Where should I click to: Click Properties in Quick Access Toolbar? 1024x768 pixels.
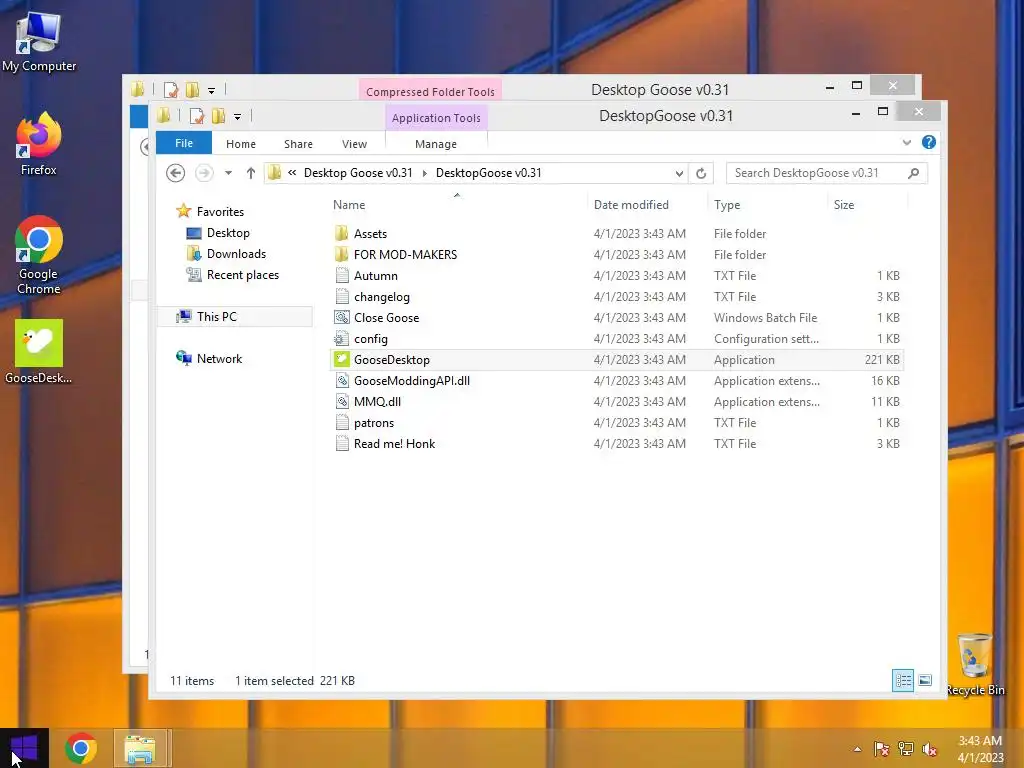[x=197, y=116]
